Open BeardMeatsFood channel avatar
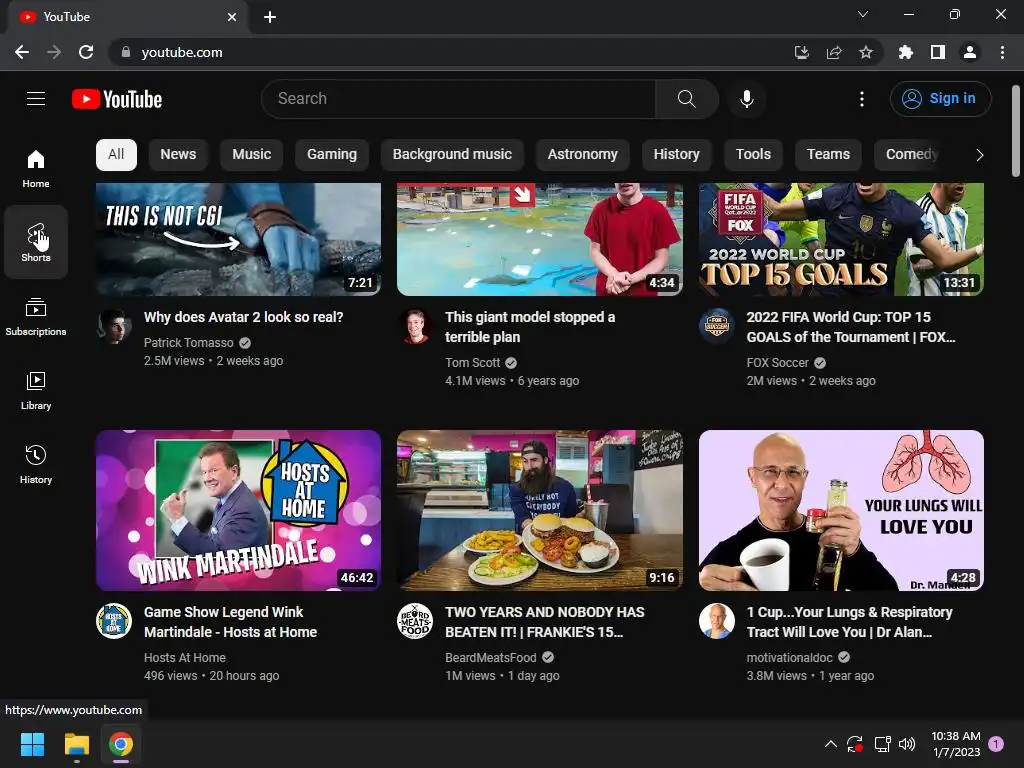The height and width of the screenshot is (768, 1024). coord(415,621)
